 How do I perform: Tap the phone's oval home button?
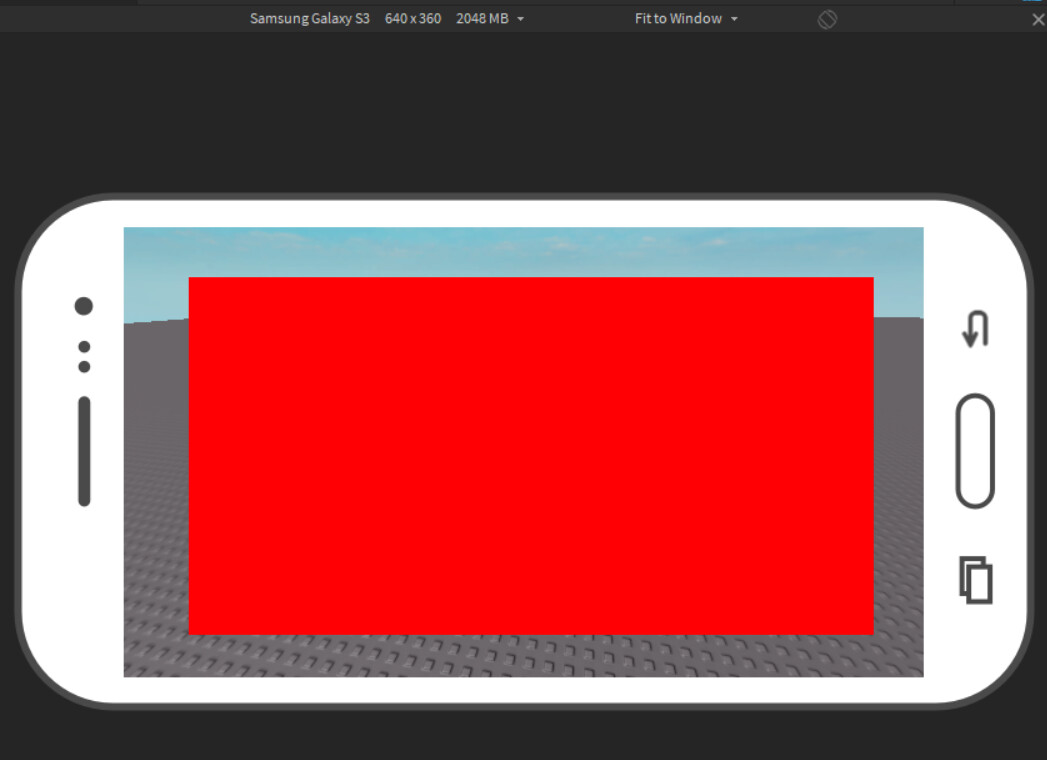[975, 451]
